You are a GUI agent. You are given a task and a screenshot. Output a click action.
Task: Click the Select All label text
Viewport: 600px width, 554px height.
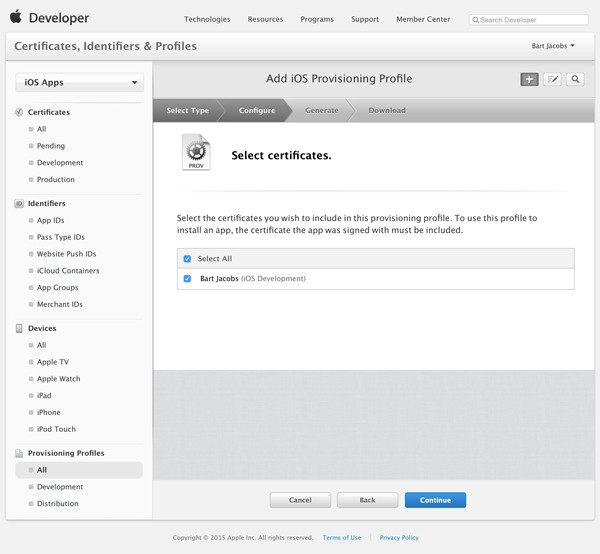click(x=215, y=259)
